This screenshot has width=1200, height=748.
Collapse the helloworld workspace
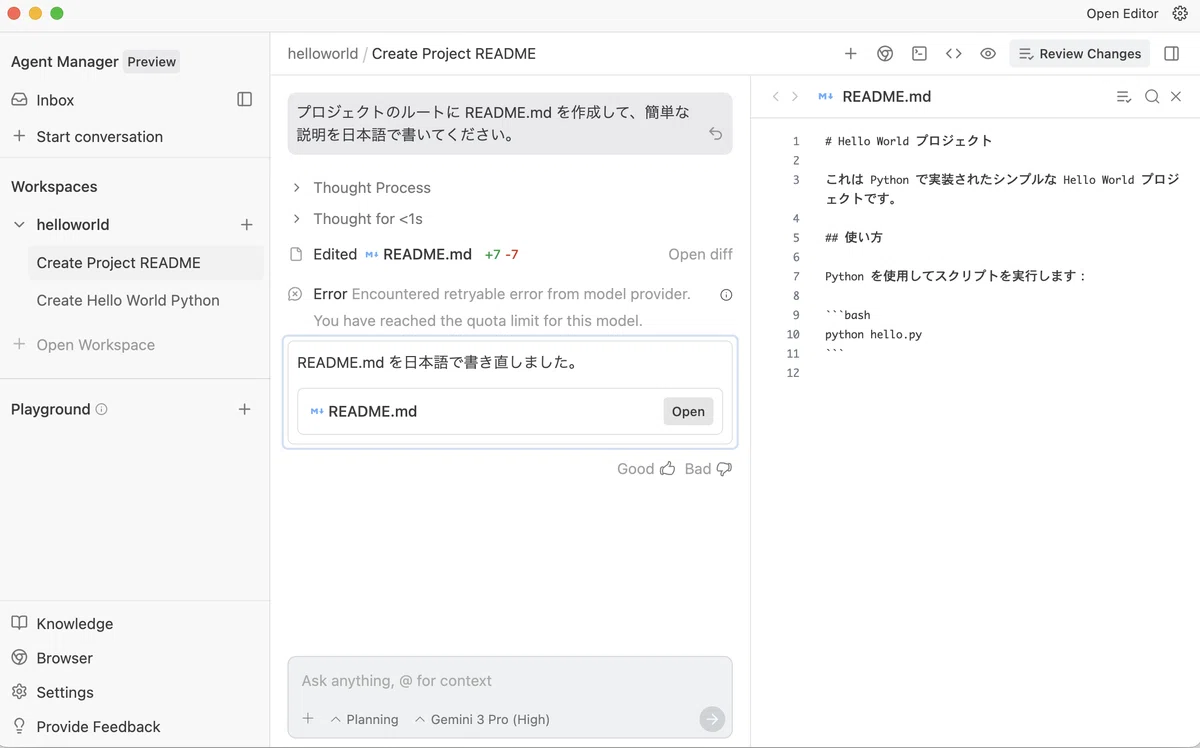tap(19, 225)
